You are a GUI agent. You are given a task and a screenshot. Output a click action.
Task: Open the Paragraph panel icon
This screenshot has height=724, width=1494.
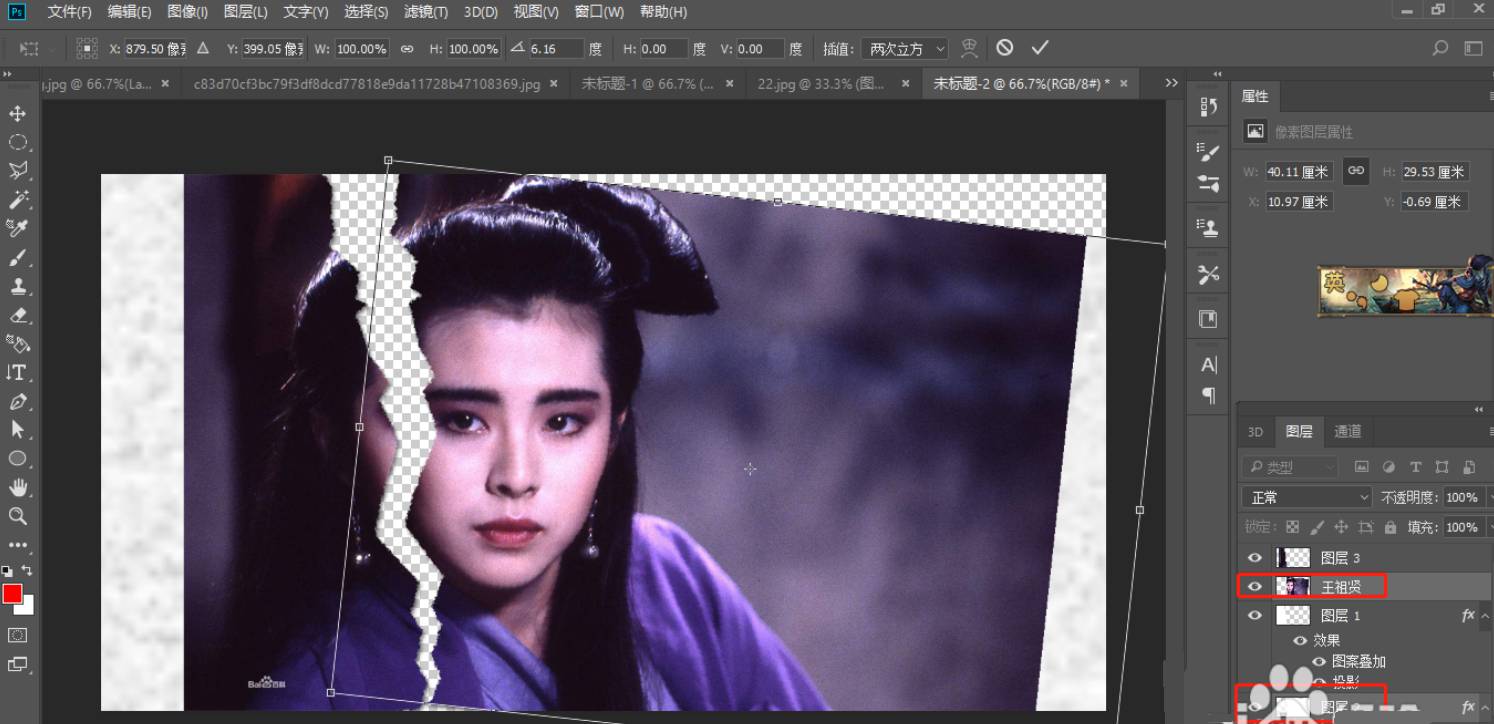tap(1208, 395)
